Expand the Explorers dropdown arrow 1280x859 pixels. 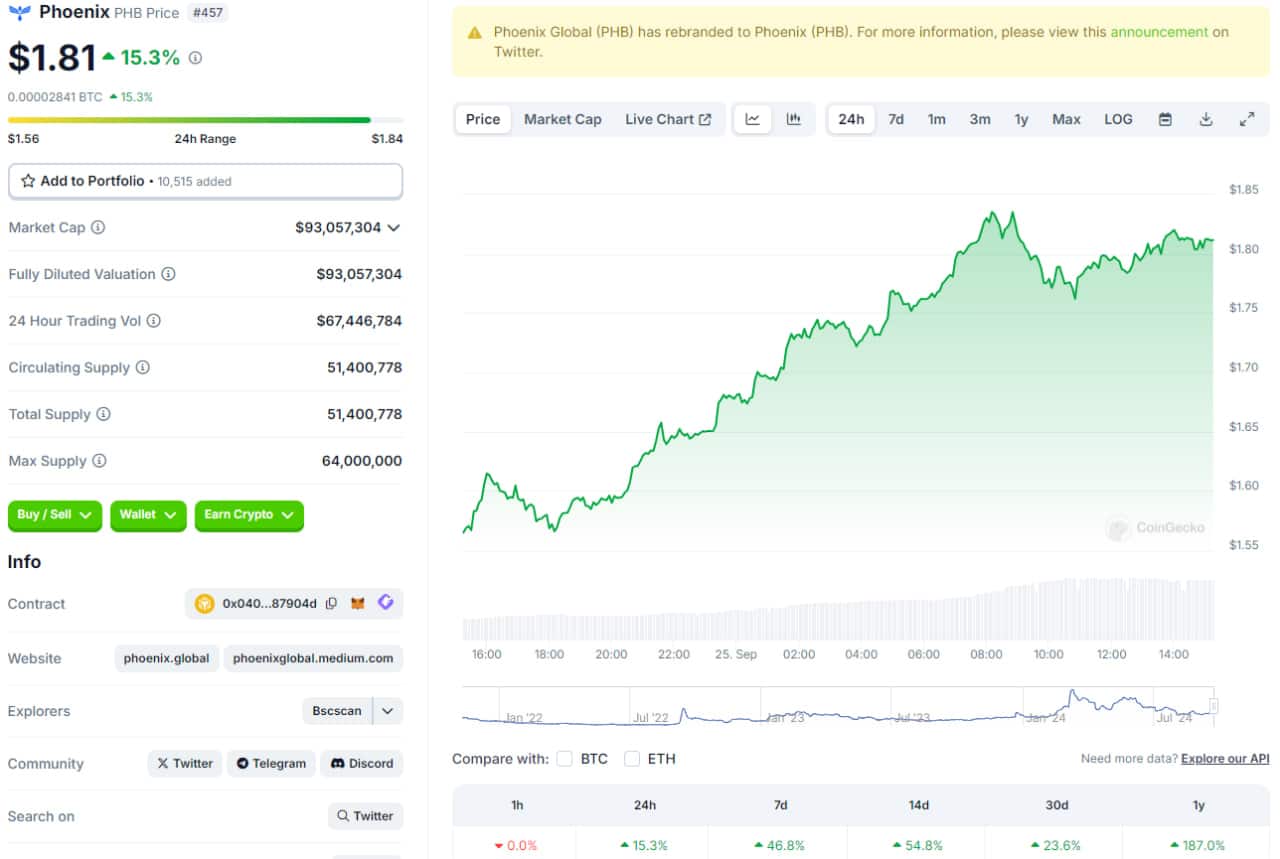coord(388,711)
